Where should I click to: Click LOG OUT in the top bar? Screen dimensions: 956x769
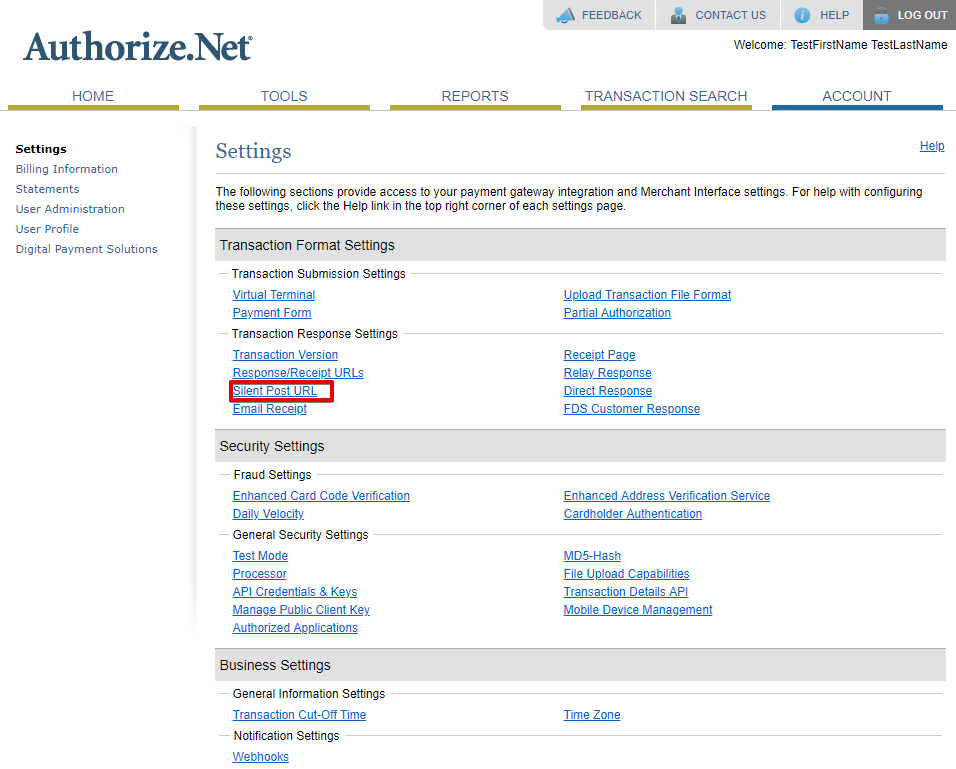922,15
